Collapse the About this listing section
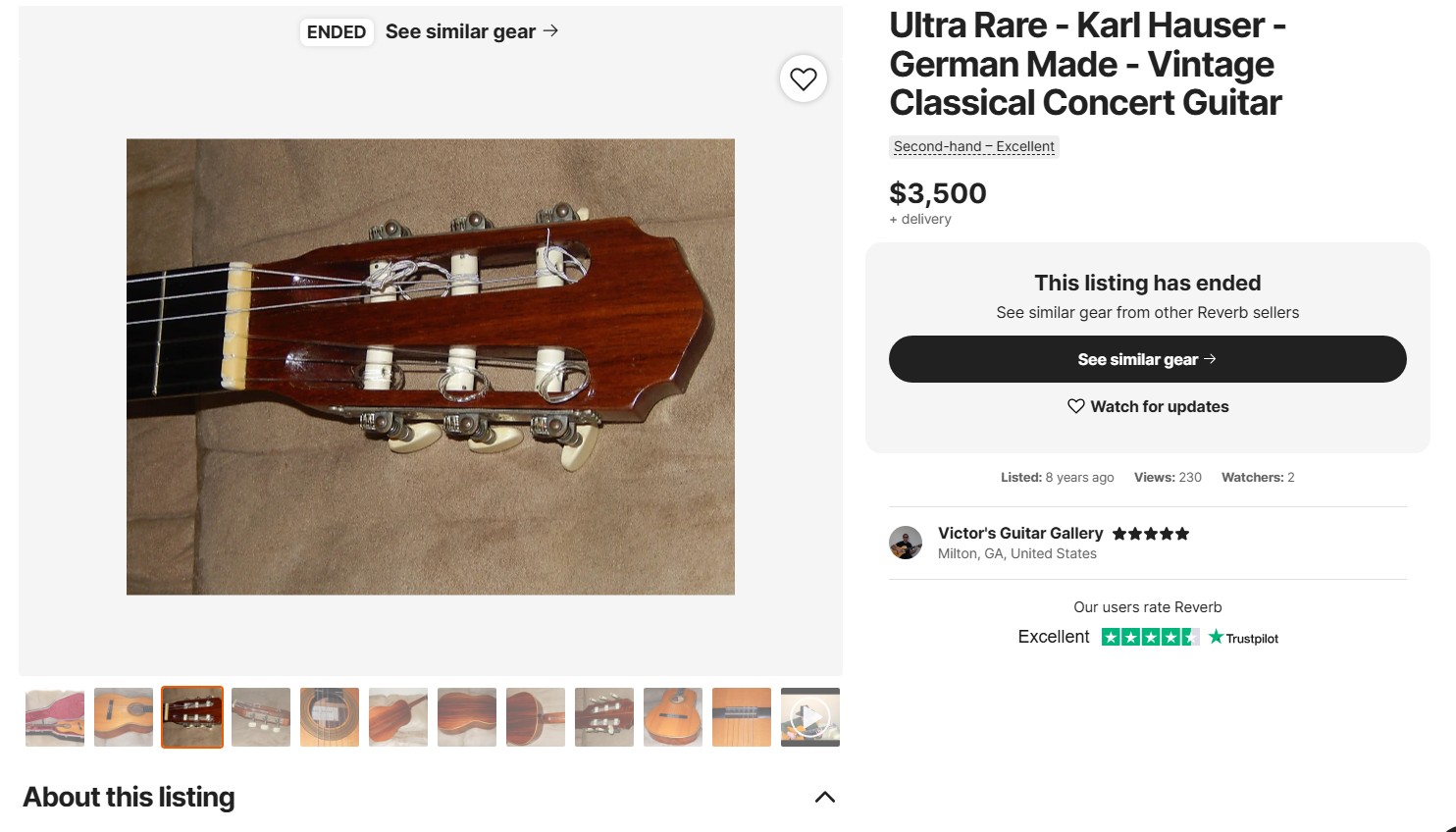 point(825,797)
